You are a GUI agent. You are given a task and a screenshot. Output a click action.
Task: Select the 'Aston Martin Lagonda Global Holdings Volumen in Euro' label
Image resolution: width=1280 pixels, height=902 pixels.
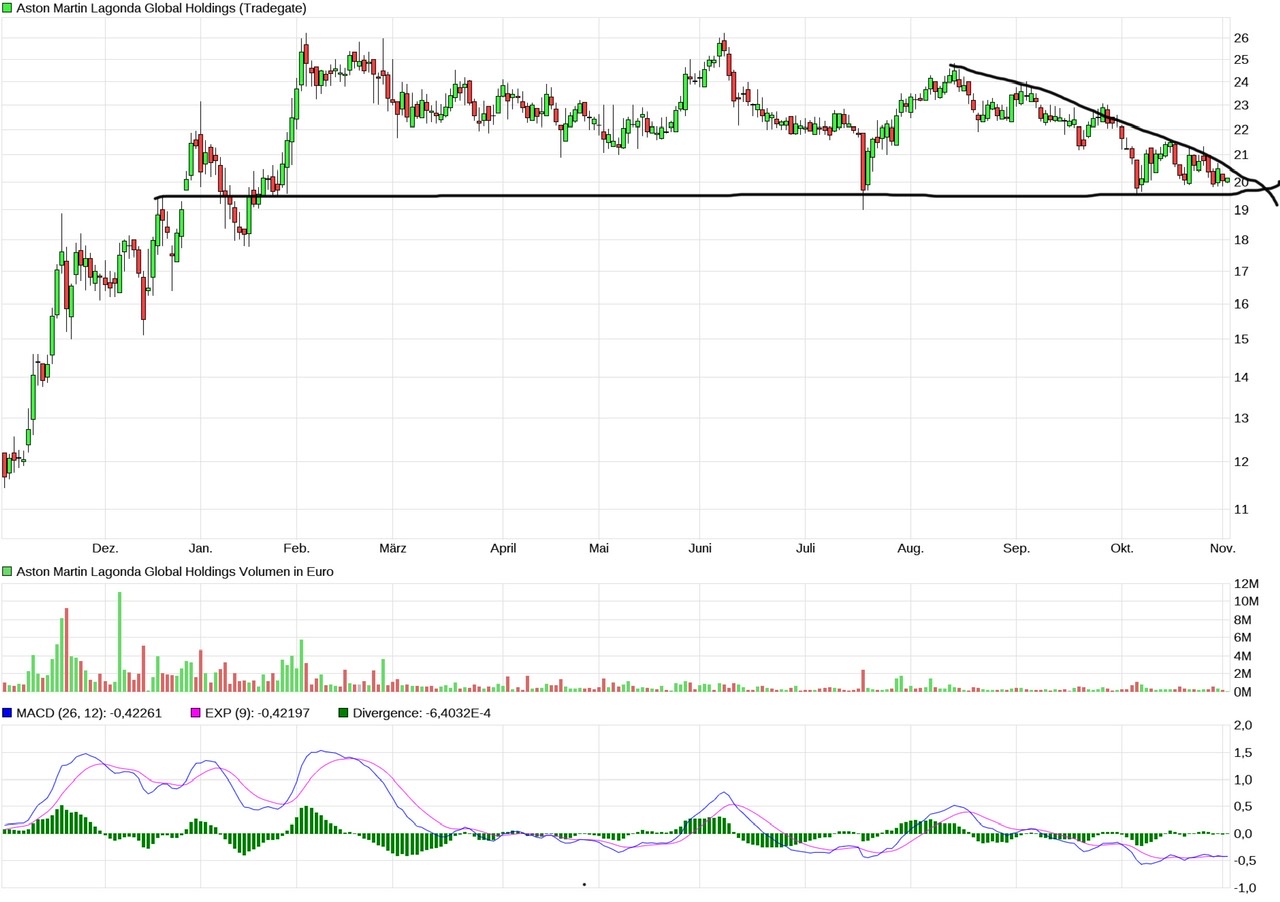coord(175,572)
